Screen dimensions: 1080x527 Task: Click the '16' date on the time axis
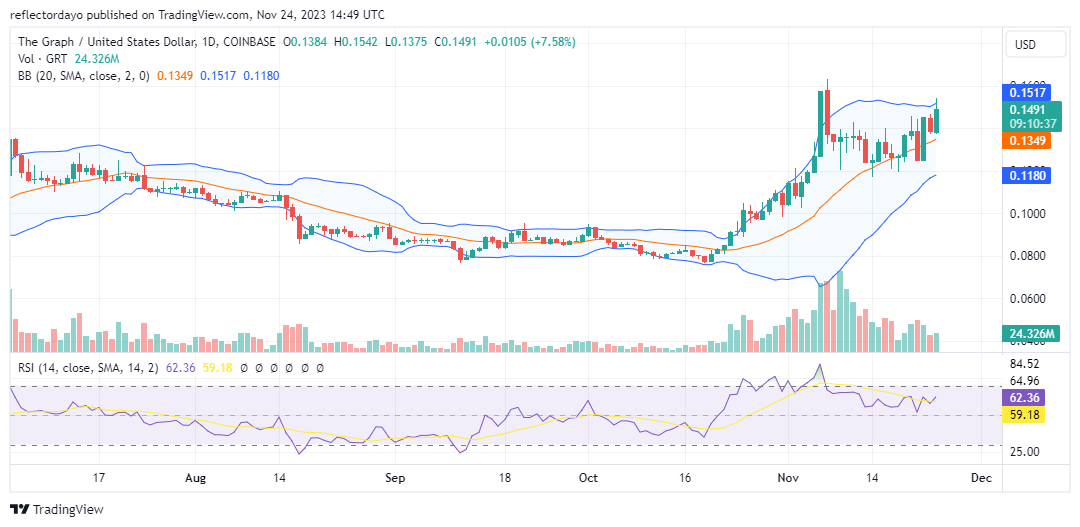click(x=685, y=477)
